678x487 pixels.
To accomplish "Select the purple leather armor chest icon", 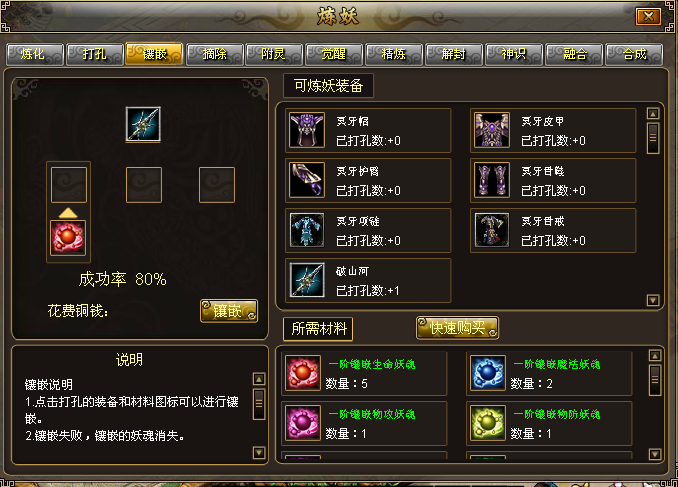I will [492, 130].
